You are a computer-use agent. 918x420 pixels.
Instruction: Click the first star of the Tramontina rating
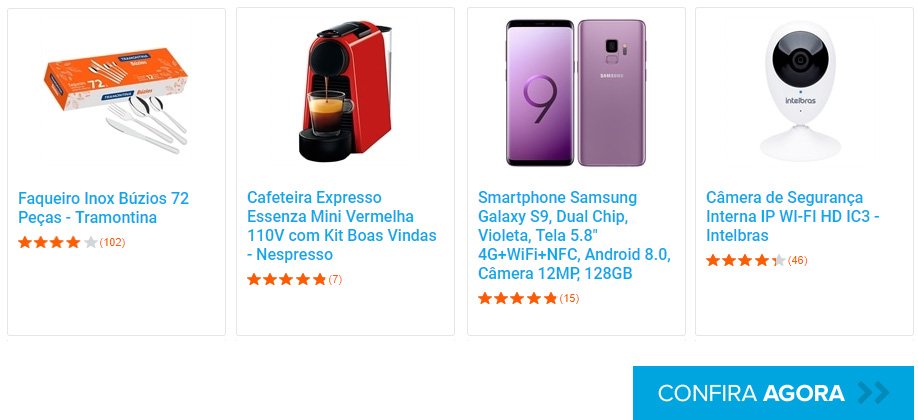pyautogui.click(x=25, y=242)
